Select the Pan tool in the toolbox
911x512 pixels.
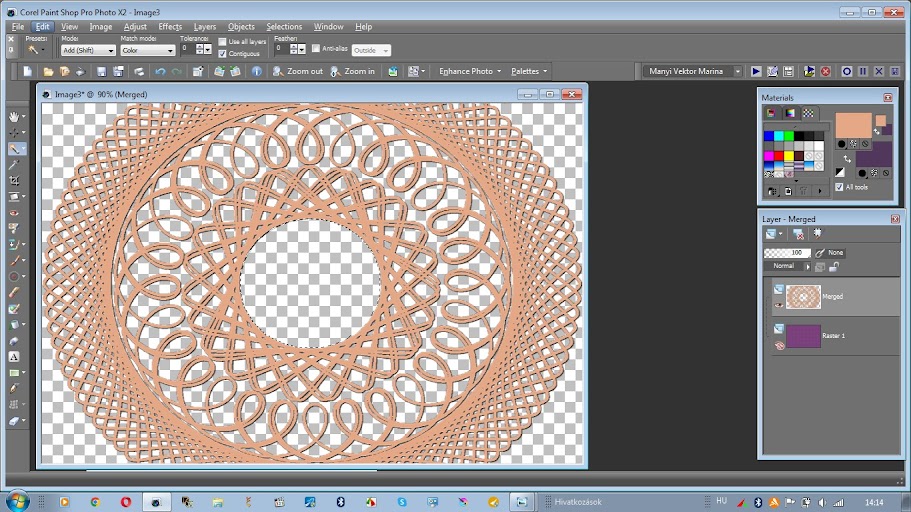pyautogui.click(x=14, y=116)
